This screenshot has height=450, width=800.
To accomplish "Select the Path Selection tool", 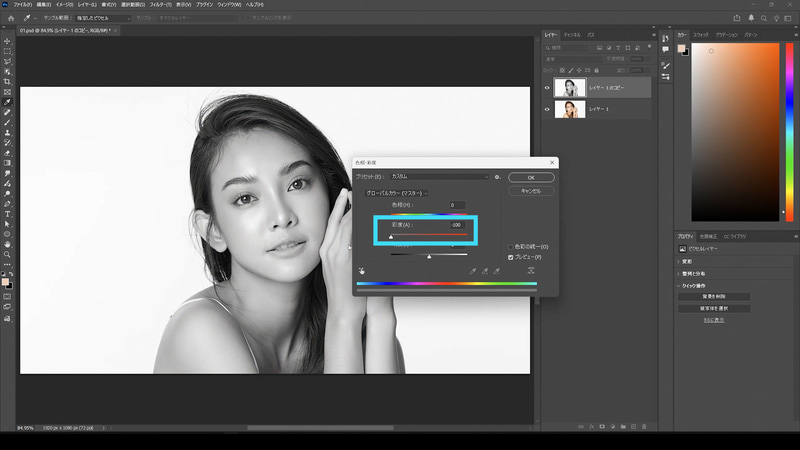I will (x=7, y=224).
